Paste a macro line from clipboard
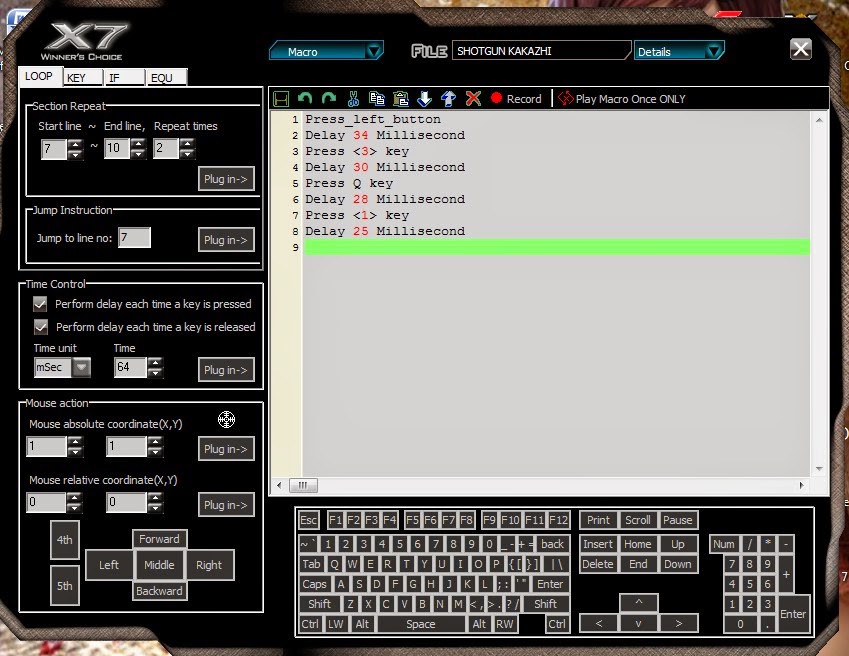The height and width of the screenshot is (656, 849). [x=399, y=98]
